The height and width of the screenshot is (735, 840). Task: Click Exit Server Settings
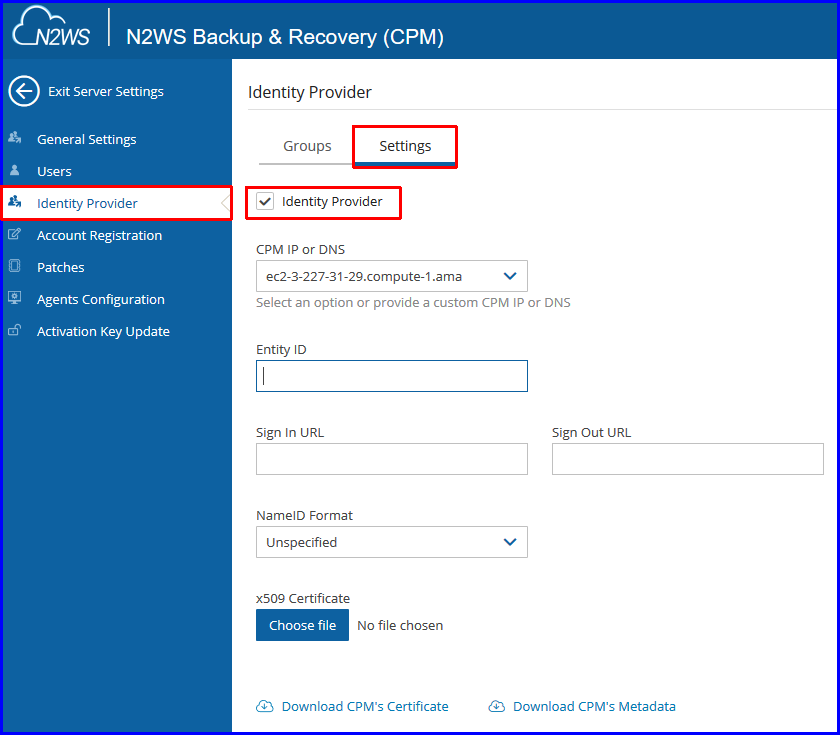106,91
